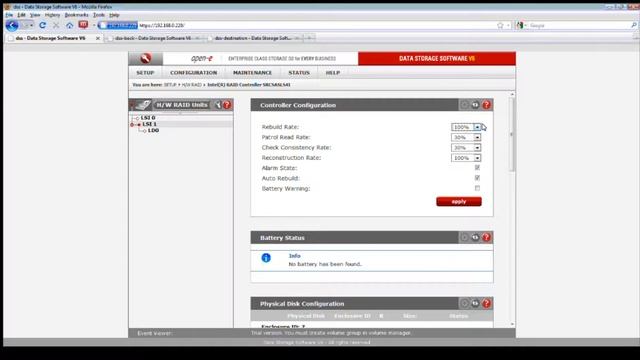The height and width of the screenshot is (360, 640).
Task: Open the SETUP menu
Action: pyautogui.click(x=145, y=73)
